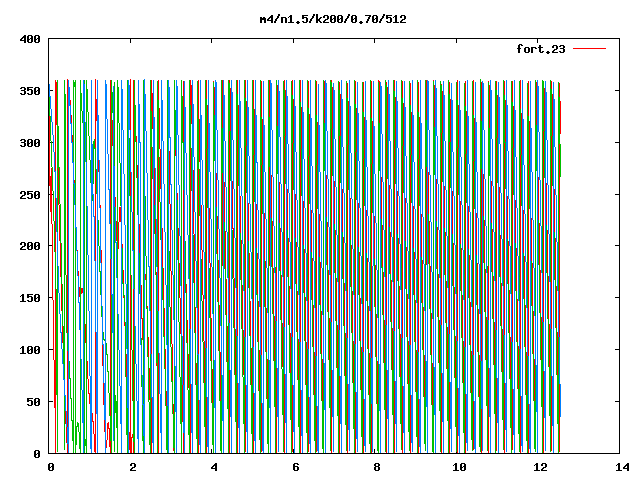Click x-axis label 4

[x=214, y=467]
